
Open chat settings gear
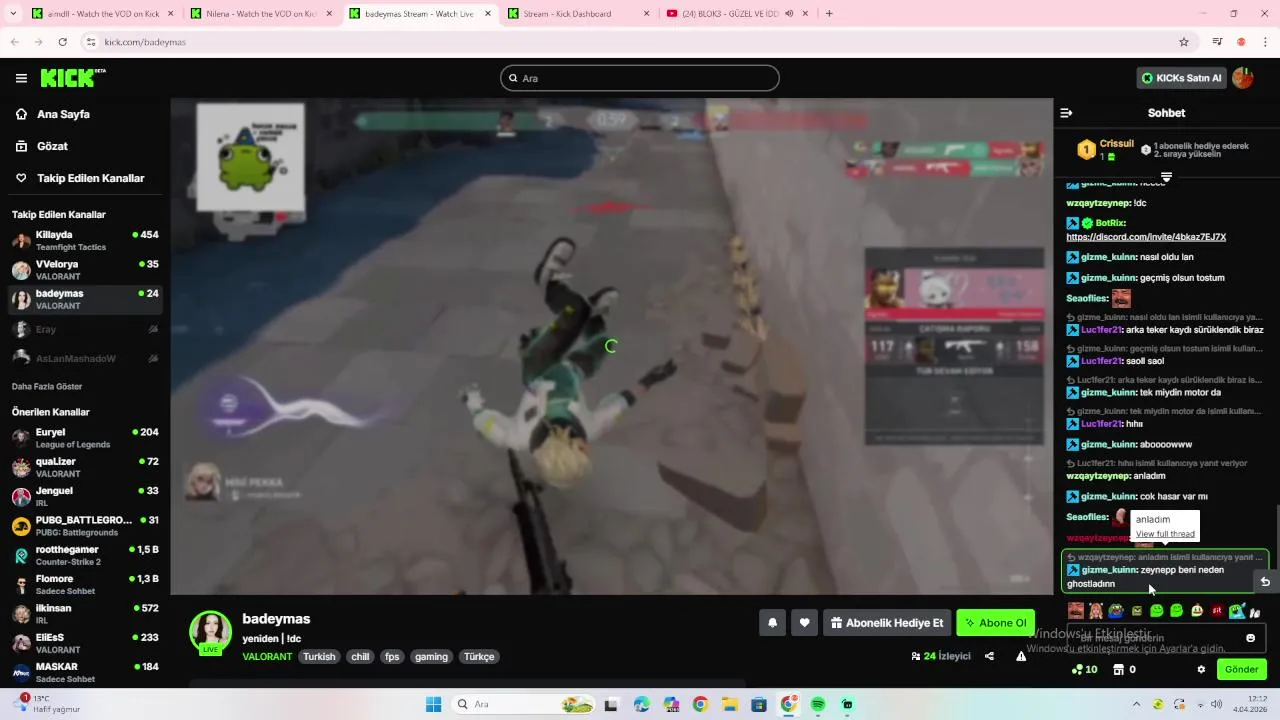point(1201,669)
